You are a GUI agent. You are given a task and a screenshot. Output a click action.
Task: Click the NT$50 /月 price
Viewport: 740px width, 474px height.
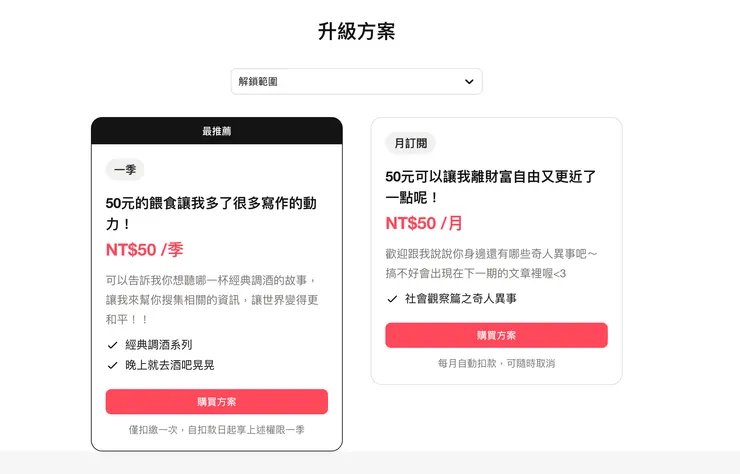424,223
